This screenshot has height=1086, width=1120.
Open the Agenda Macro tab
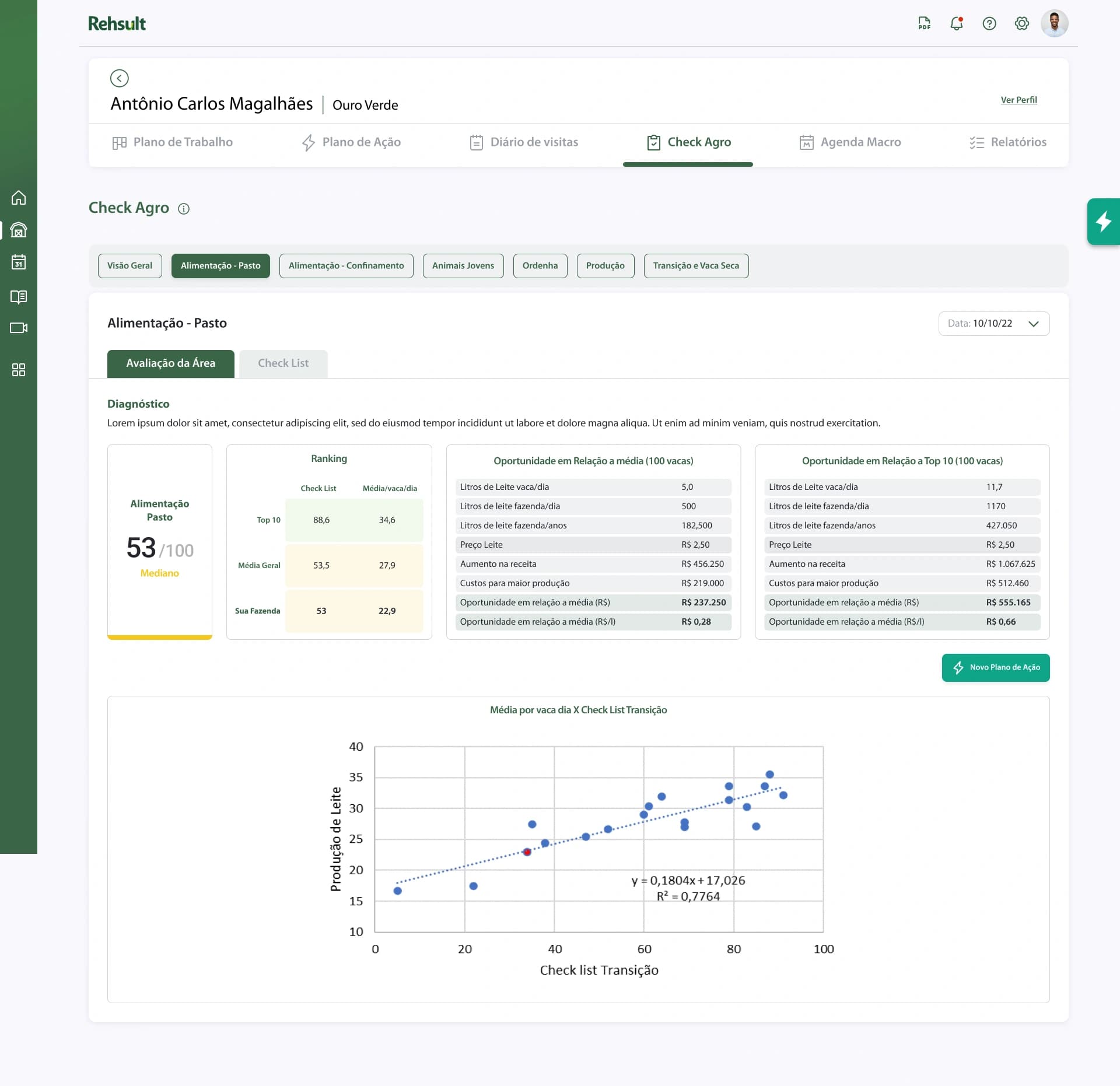pyautogui.click(x=850, y=142)
